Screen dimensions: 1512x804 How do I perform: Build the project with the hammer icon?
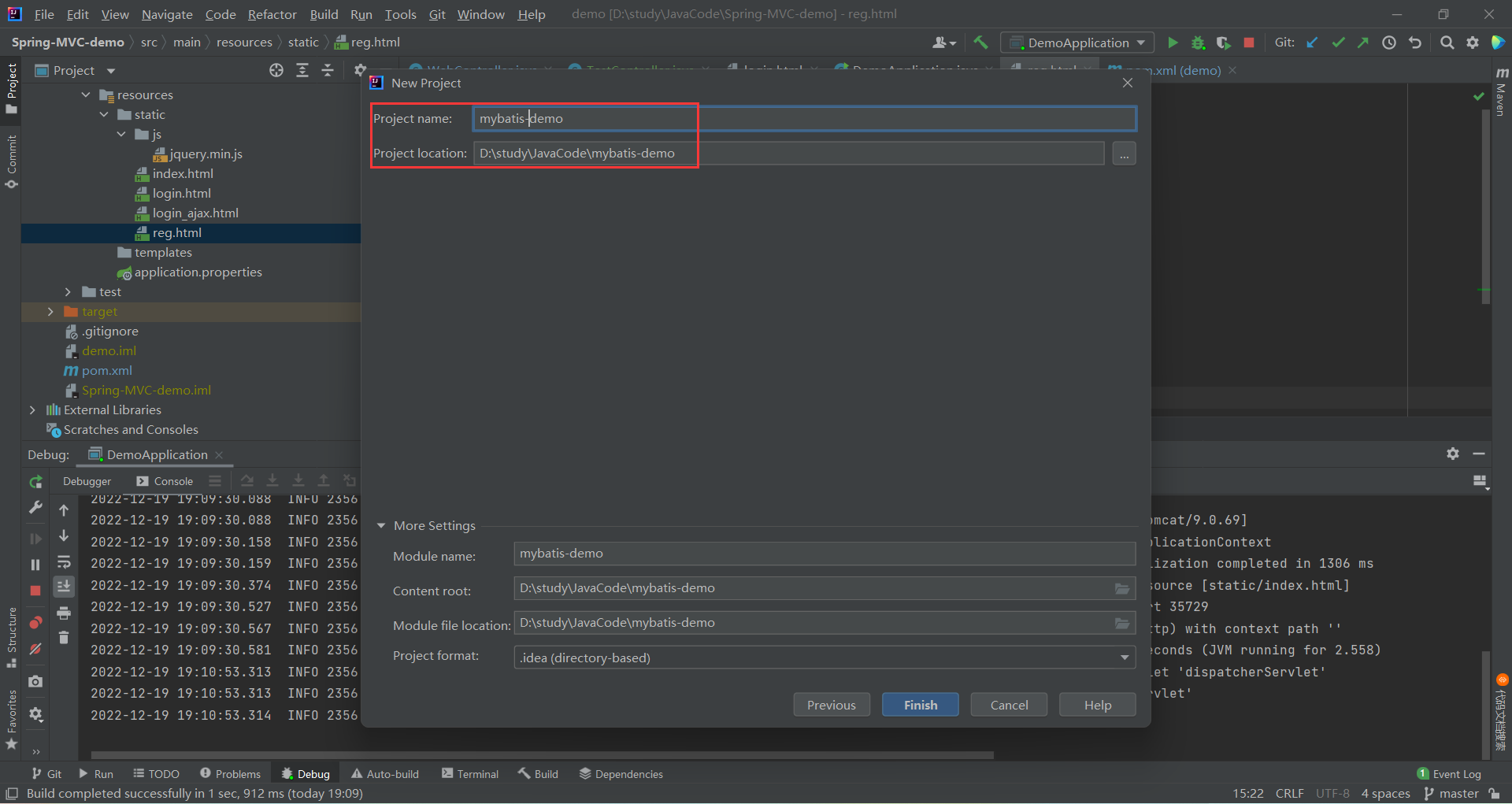click(980, 43)
